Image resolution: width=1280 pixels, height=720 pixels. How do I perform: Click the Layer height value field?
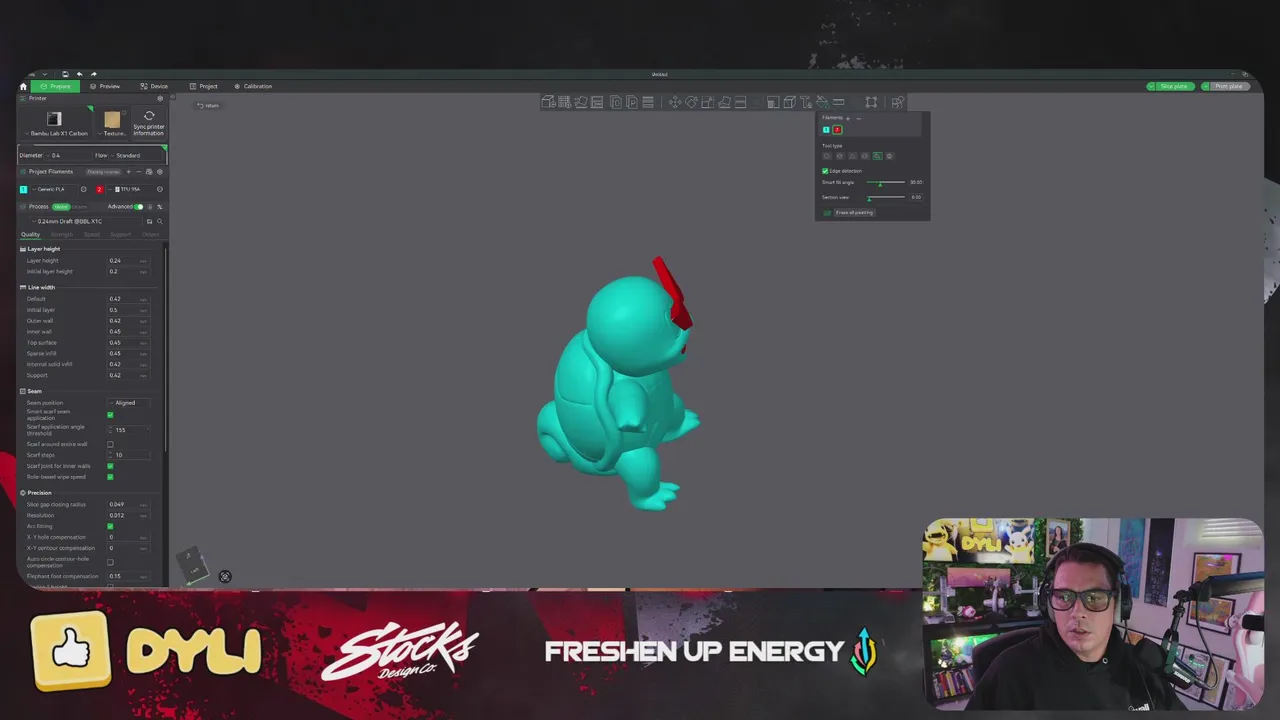(x=128, y=260)
